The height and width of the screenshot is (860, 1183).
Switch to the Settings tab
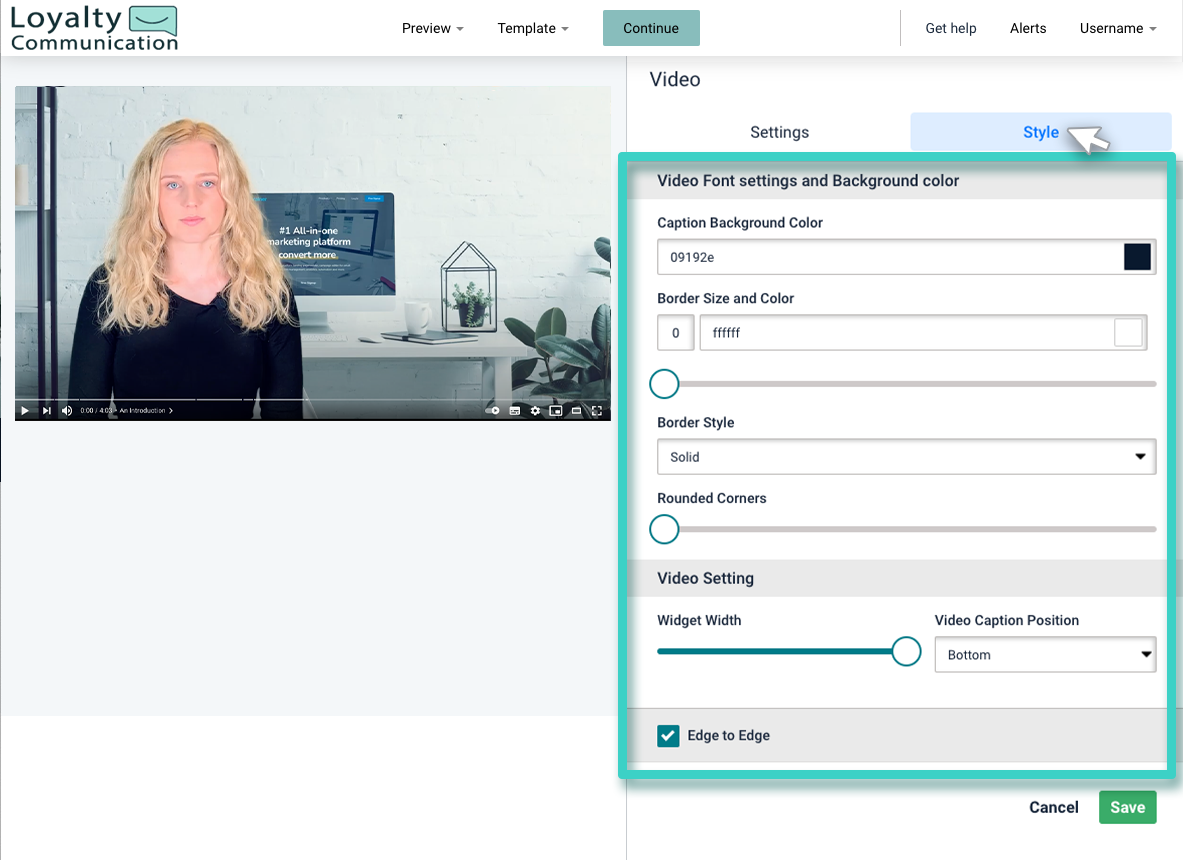coord(779,131)
